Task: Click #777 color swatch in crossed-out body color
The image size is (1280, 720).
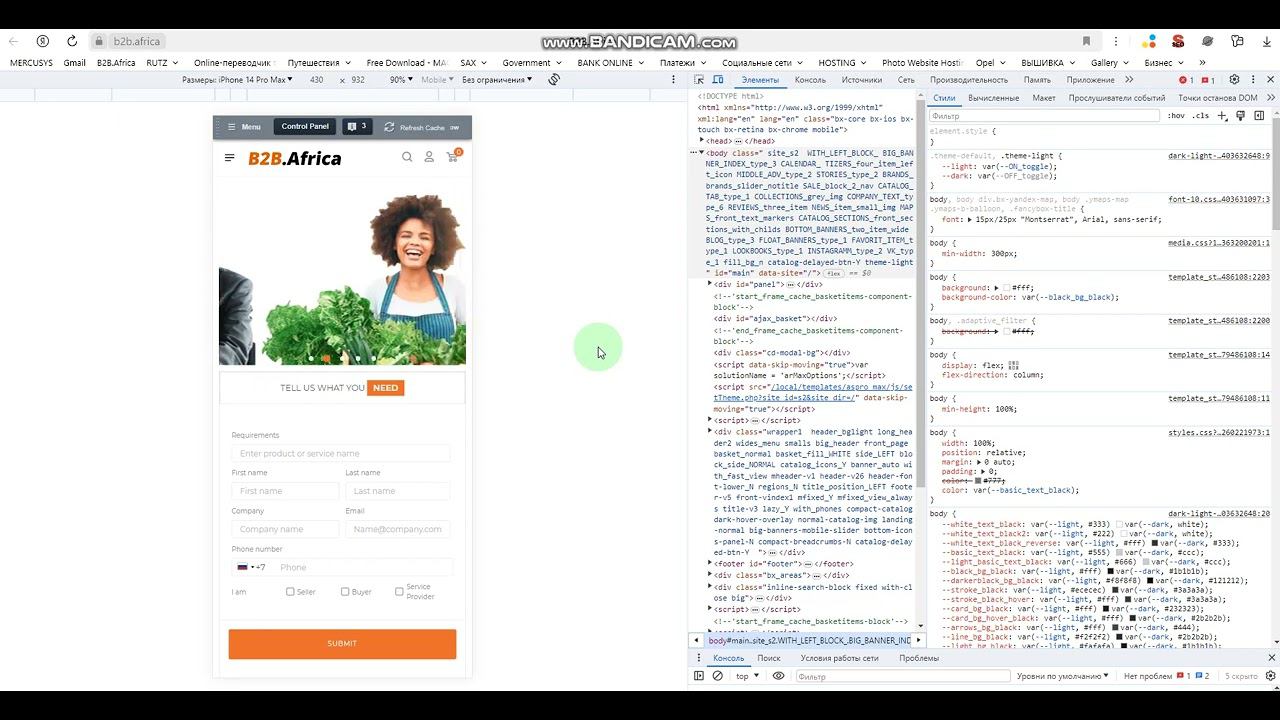Action: click(978, 481)
